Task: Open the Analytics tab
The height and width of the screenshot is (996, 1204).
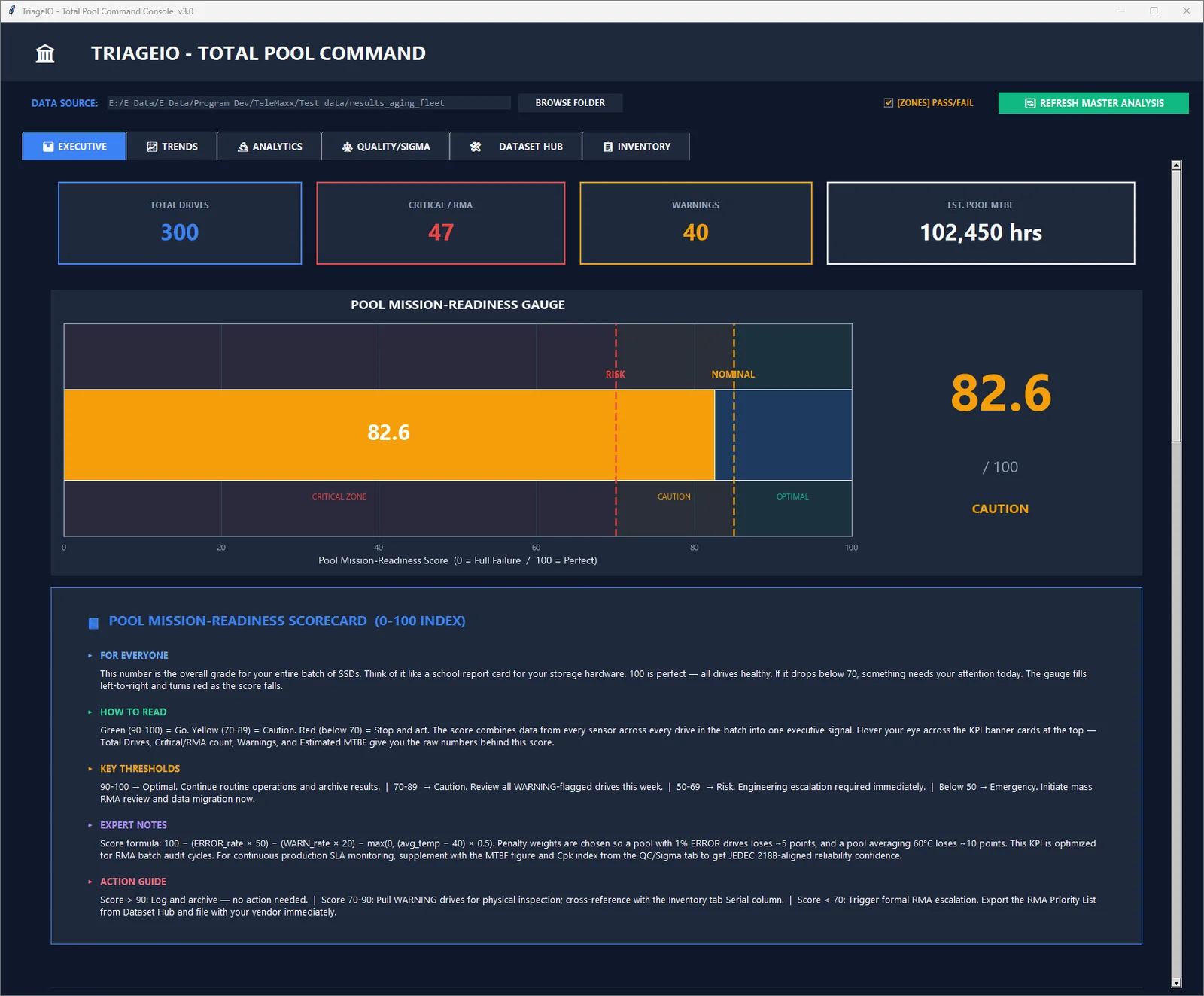Action: pos(269,147)
